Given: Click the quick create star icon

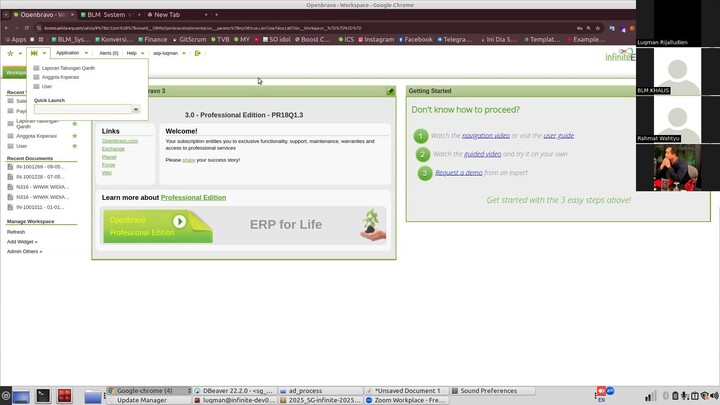Looking at the screenshot, I should tap(10, 53).
